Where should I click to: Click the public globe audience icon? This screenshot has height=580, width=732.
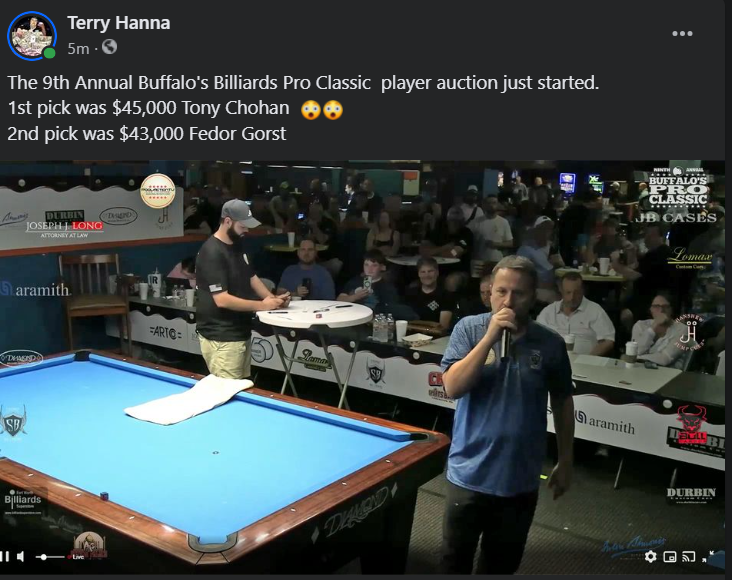click(109, 47)
